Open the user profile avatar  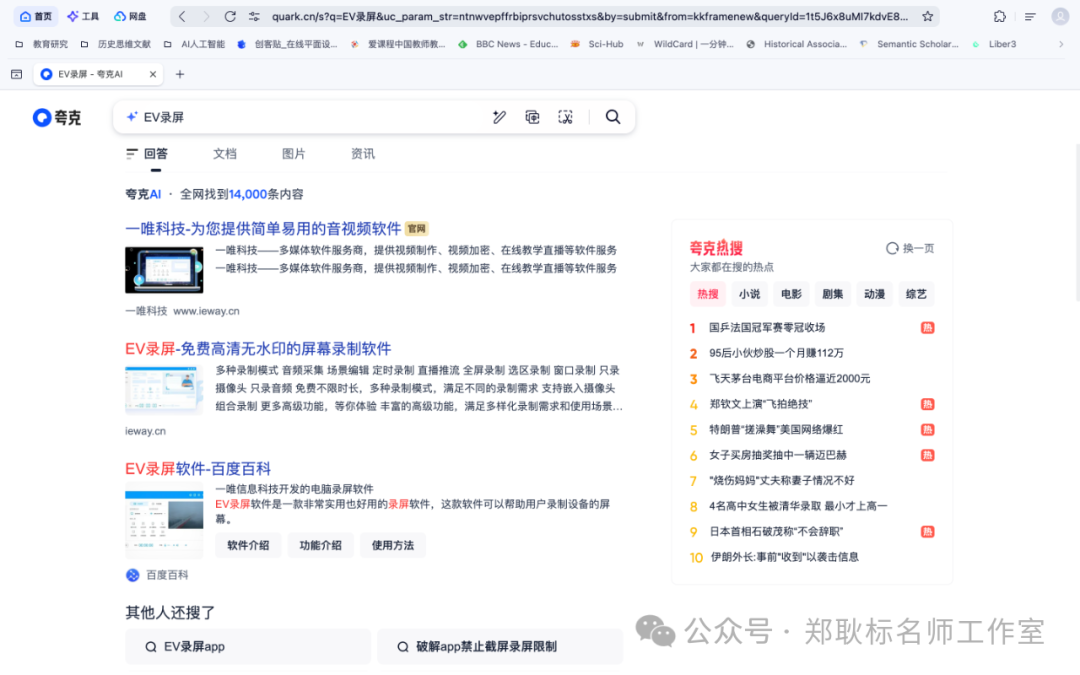coord(1060,16)
